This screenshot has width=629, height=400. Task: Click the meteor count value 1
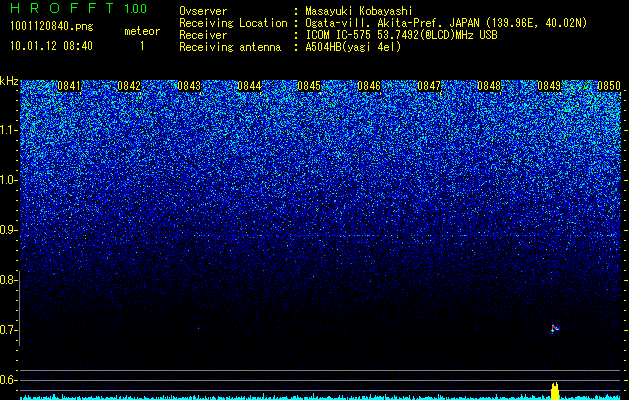point(142,46)
